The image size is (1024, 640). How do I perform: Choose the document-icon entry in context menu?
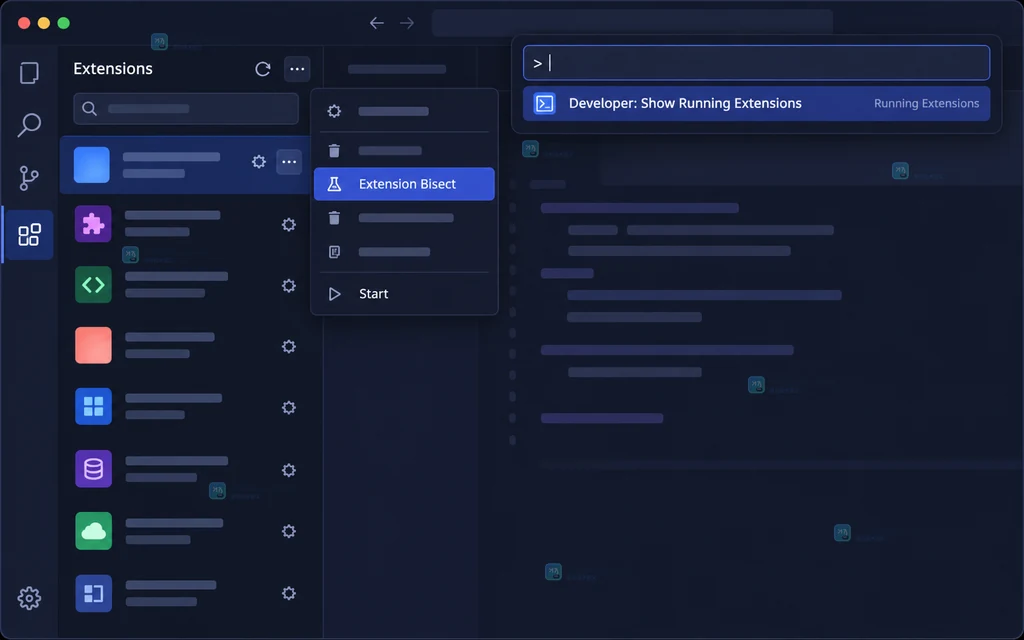pos(404,252)
